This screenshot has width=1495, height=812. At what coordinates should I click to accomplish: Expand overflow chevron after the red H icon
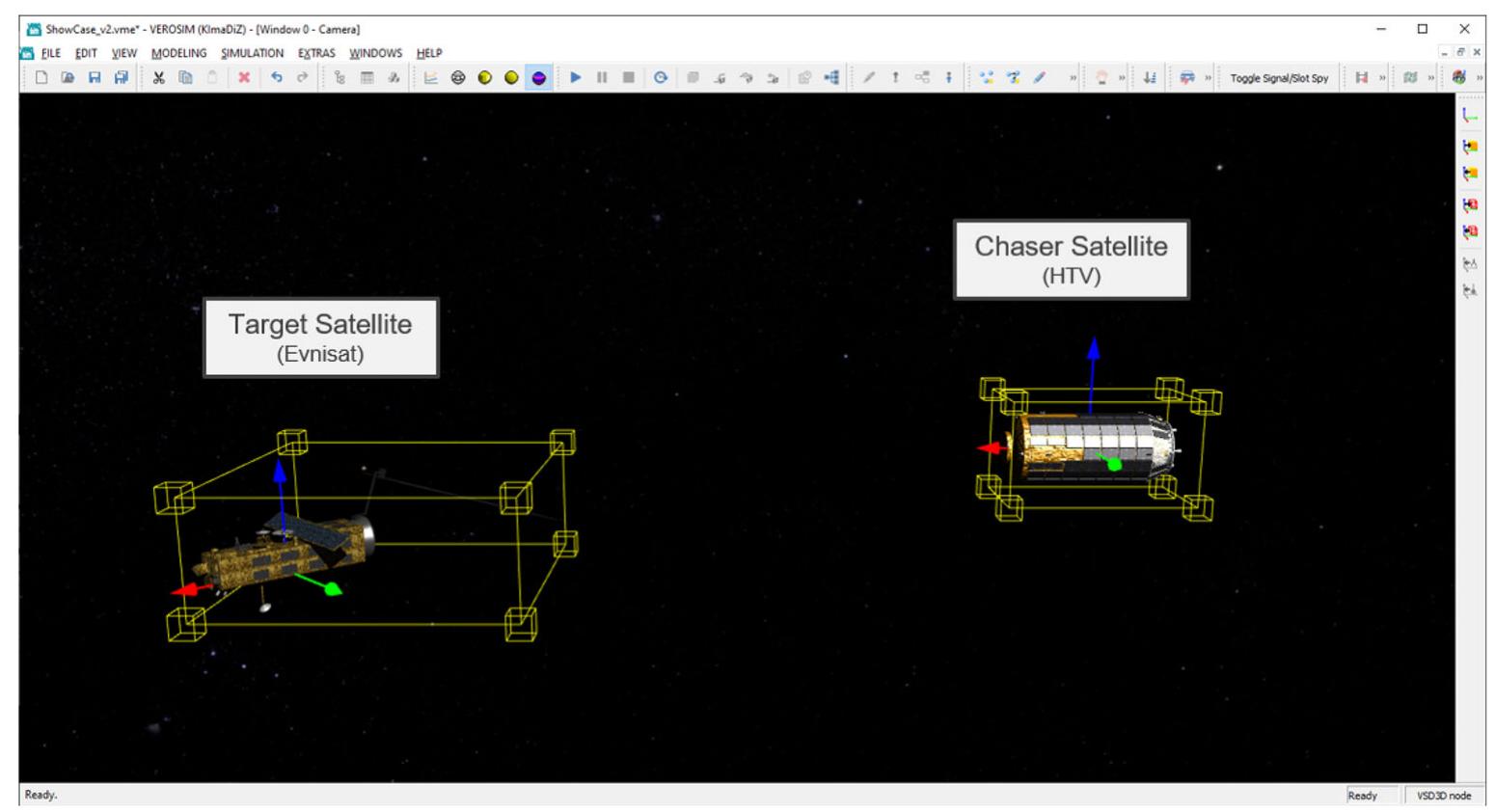[1382, 78]
